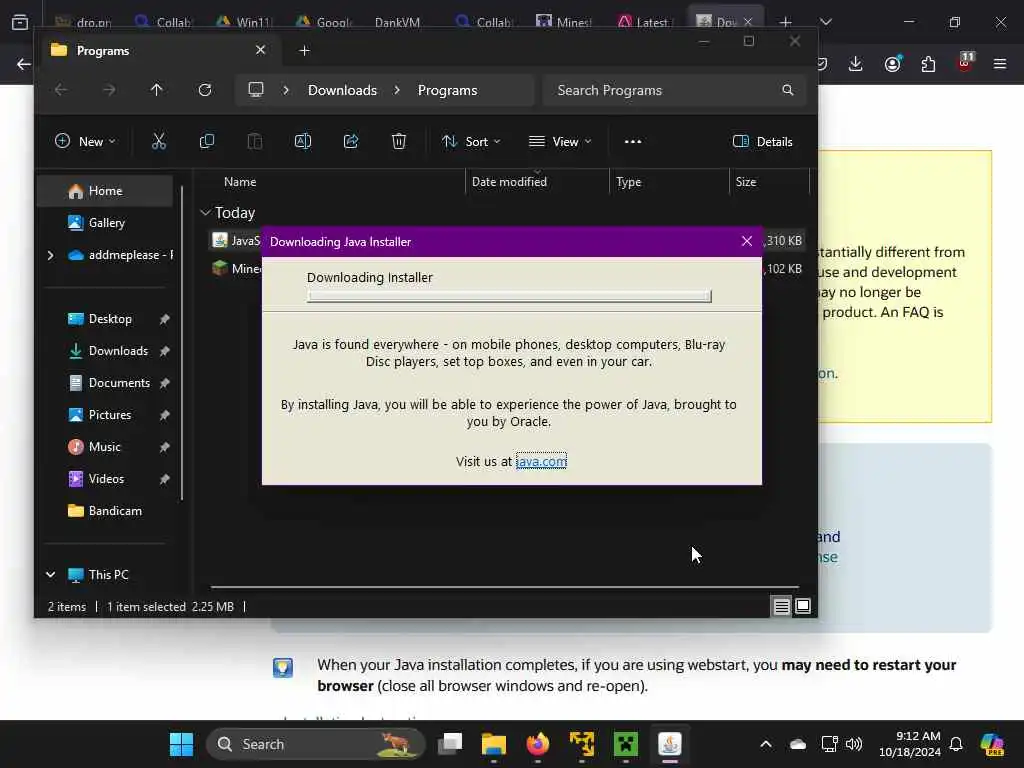This screenshot has width=1024, height=768.
Task: Click the Windows taskbar Search box
Action: [316, 744]
